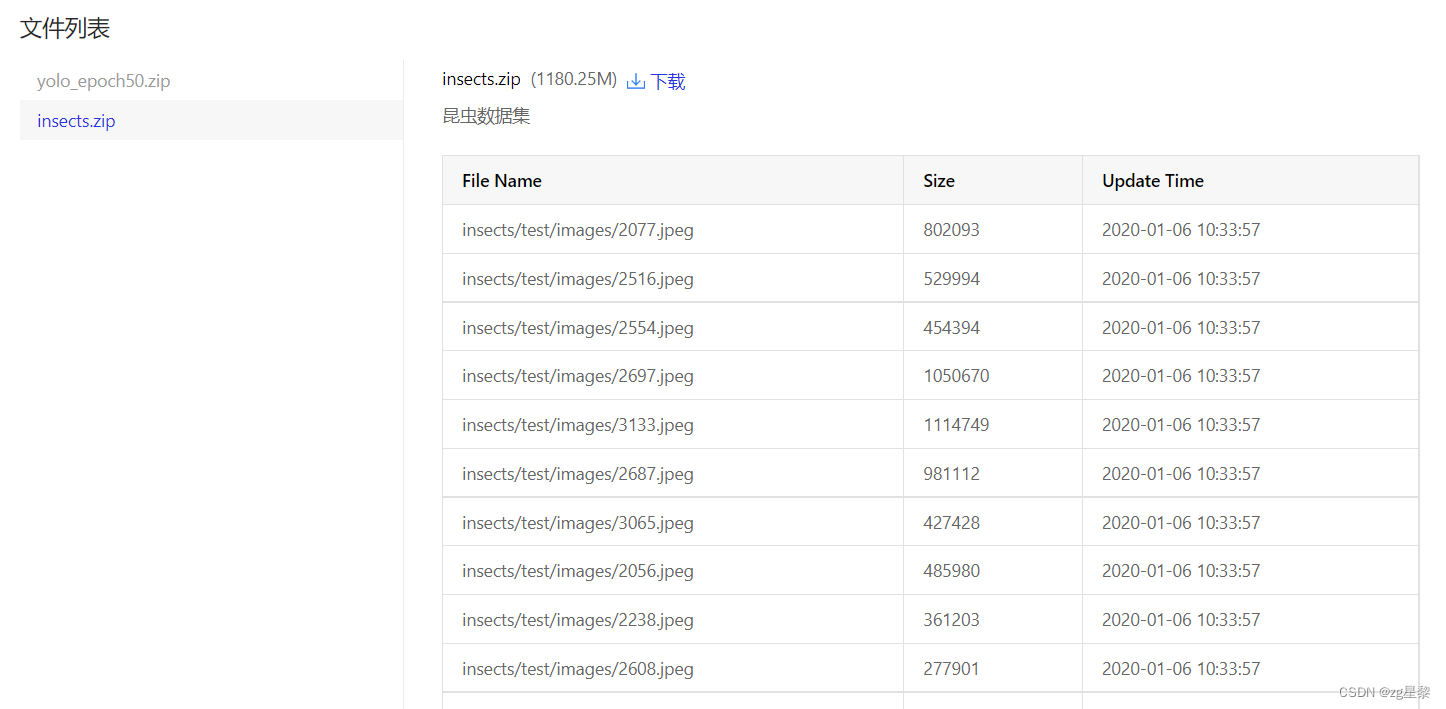Click the size value 454394
The height and width of the screenshot is (709, 1446).
951,328
